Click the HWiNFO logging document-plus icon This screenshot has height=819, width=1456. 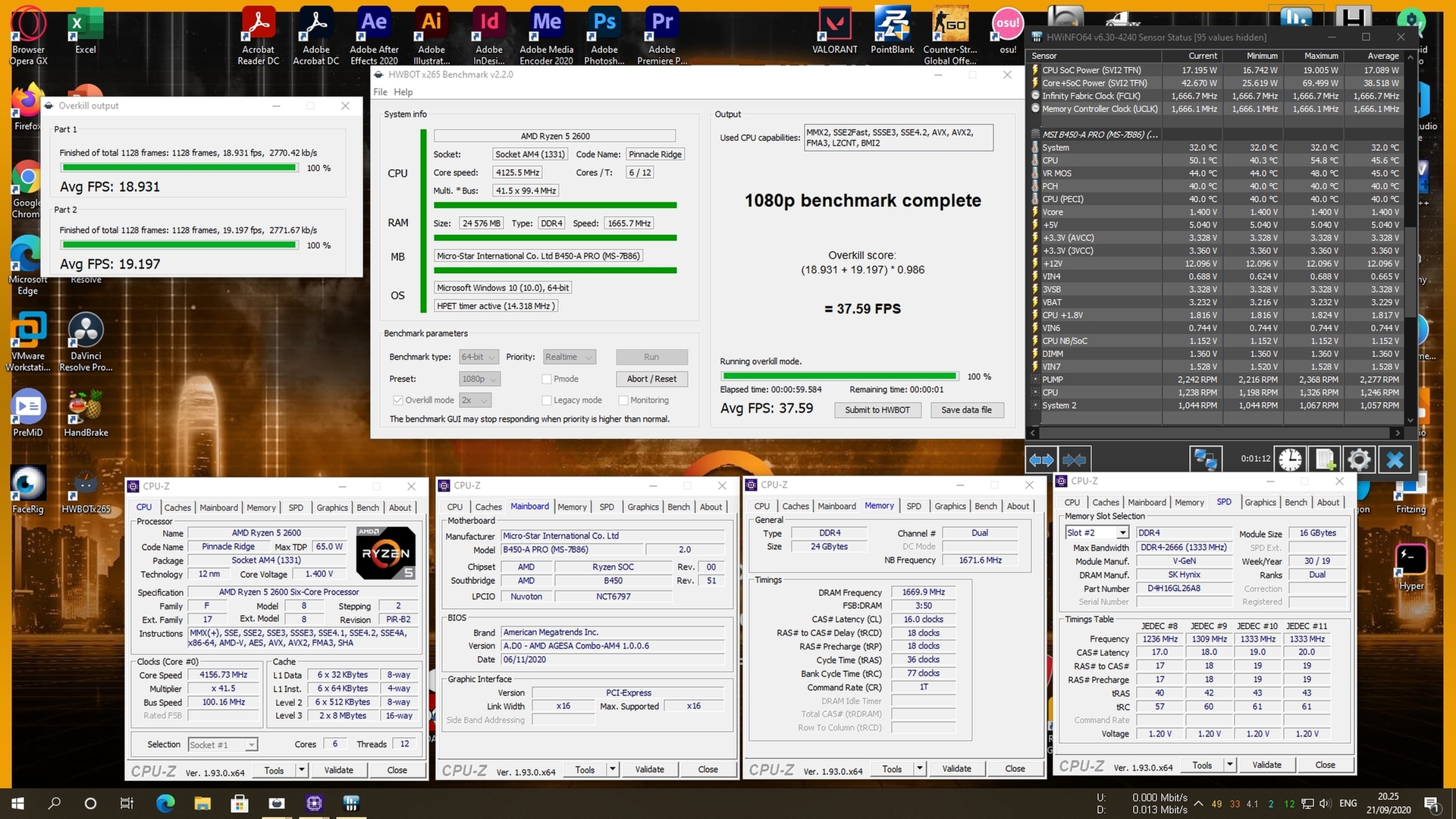(x=1324, y=460)
